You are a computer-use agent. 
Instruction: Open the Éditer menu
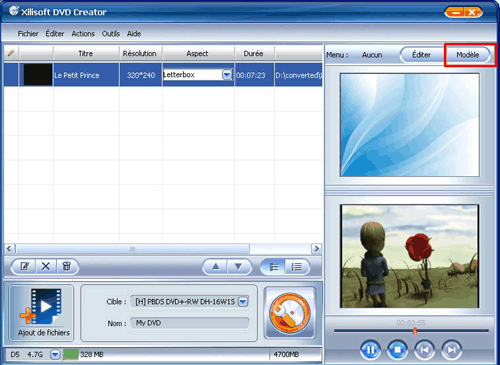point(55,34)
